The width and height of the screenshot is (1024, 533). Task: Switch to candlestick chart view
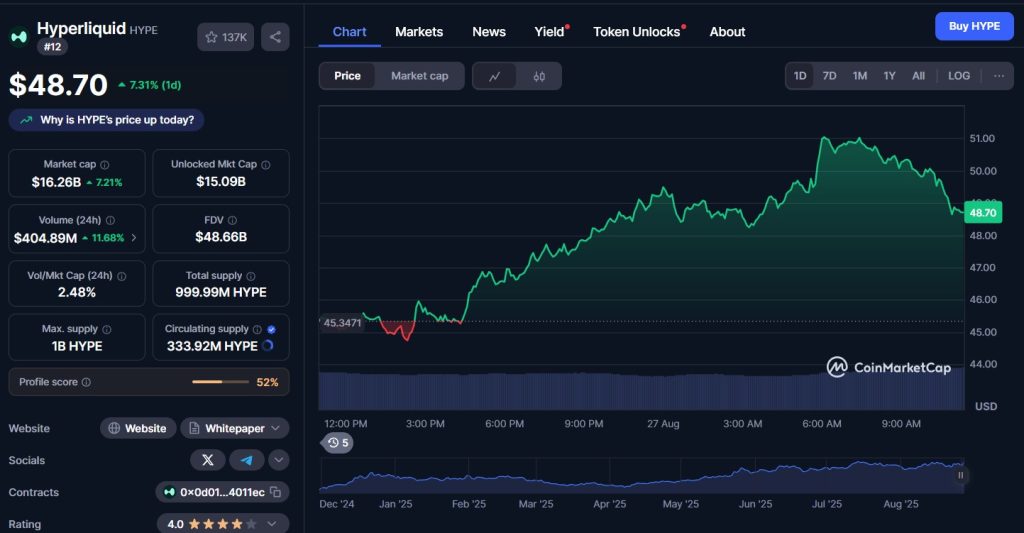coord(539,76)
